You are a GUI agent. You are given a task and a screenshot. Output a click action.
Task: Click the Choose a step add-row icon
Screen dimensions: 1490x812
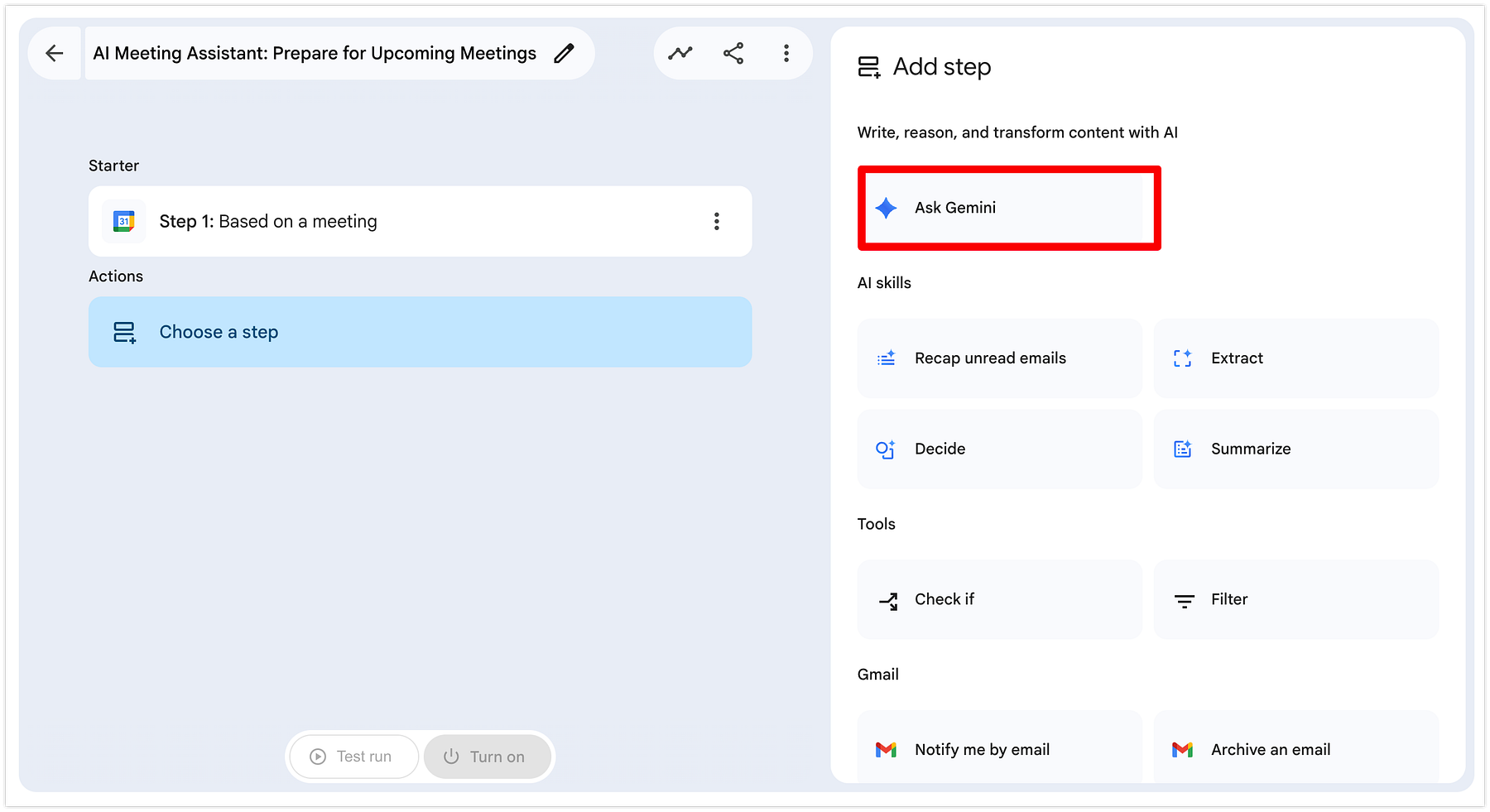124,333
